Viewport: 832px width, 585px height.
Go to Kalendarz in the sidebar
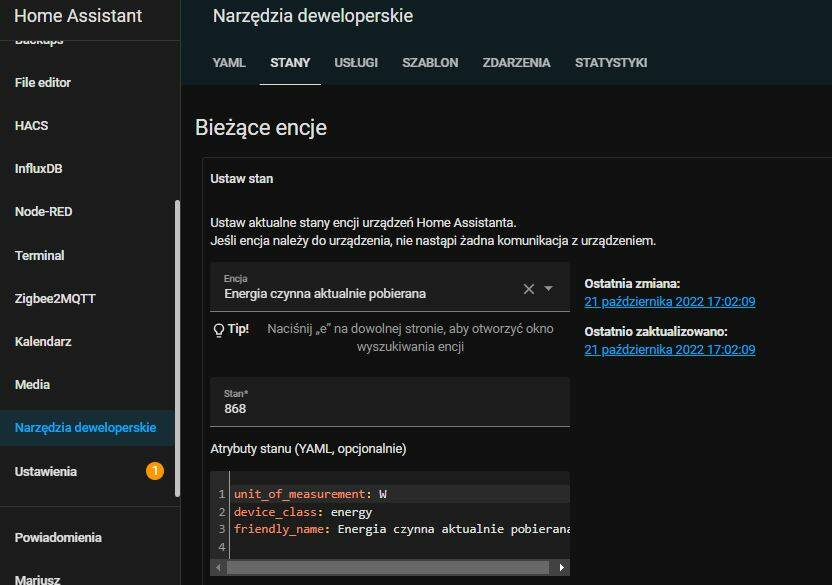43,341
